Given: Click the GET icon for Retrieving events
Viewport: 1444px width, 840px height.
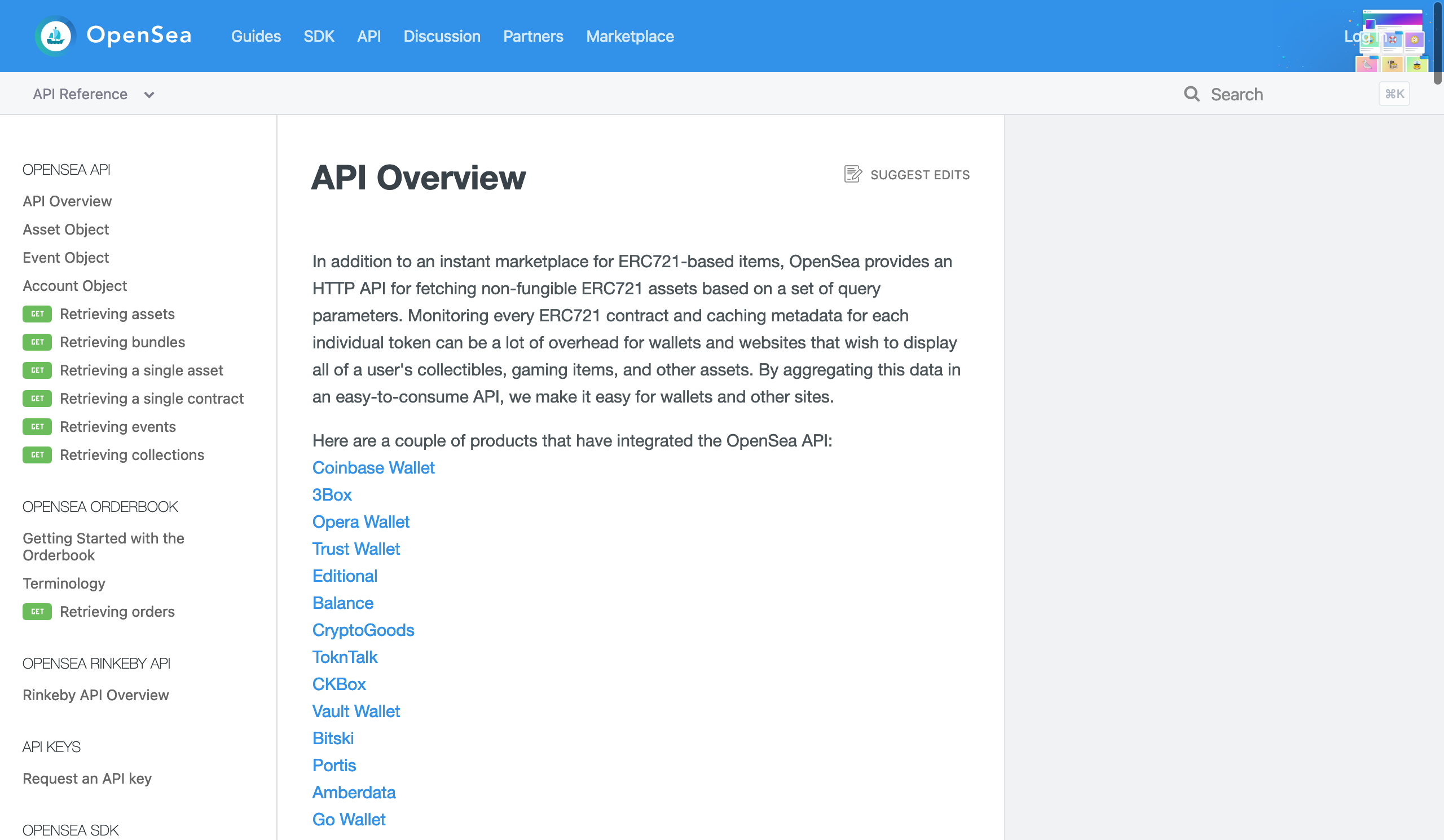Looking at the screenshot, I should coord(37,426).
